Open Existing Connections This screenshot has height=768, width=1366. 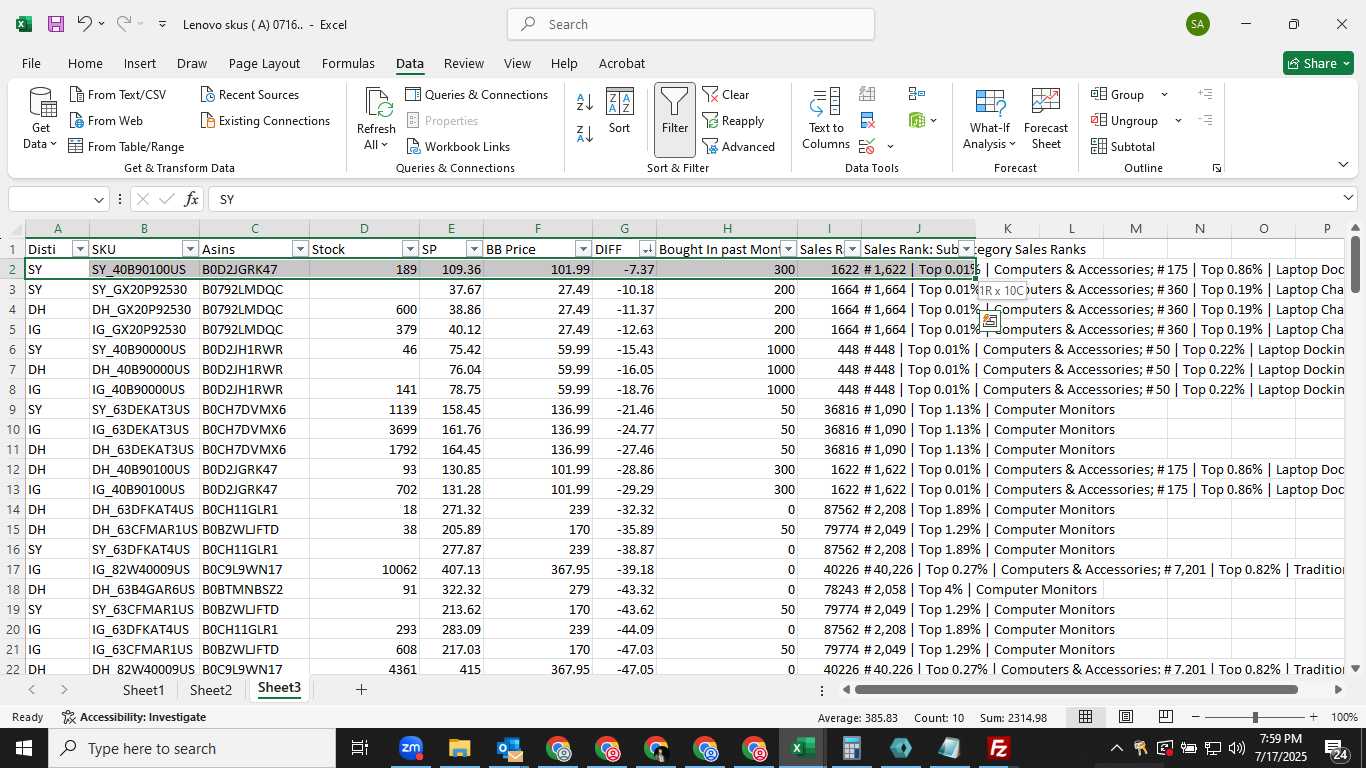(x=265, y=121)
